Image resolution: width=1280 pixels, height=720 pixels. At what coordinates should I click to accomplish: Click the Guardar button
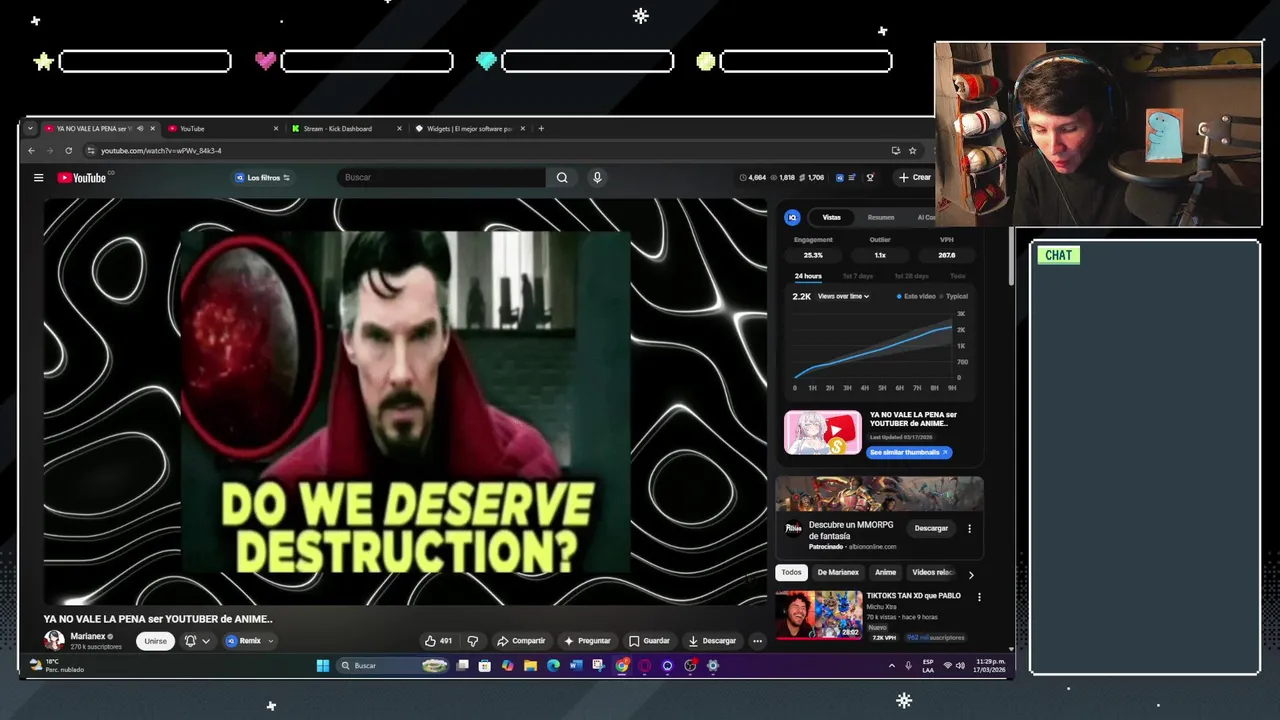649,641
